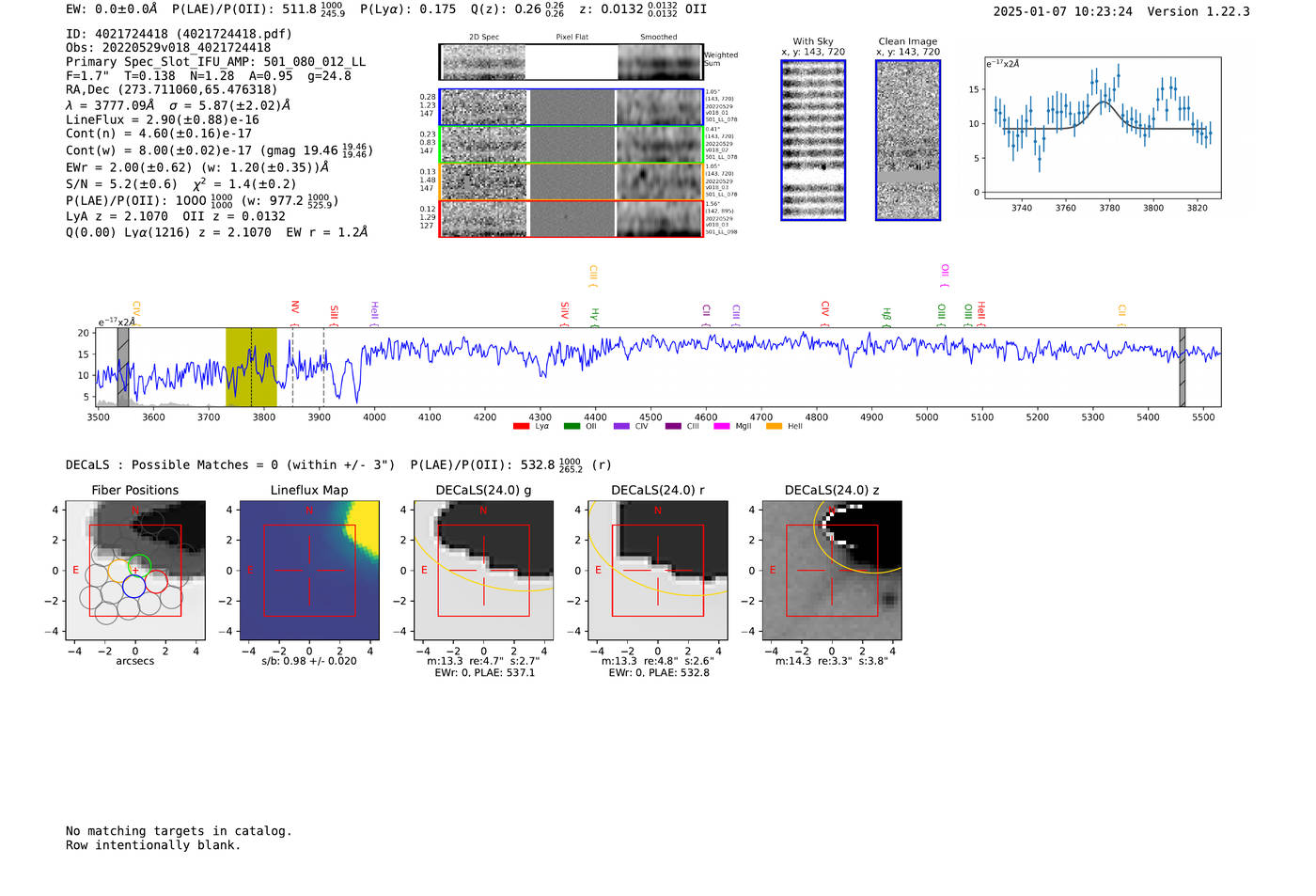1316x896 pixels.
Task: Click the OII green legend swatch
Action: [x=572, y=427]
